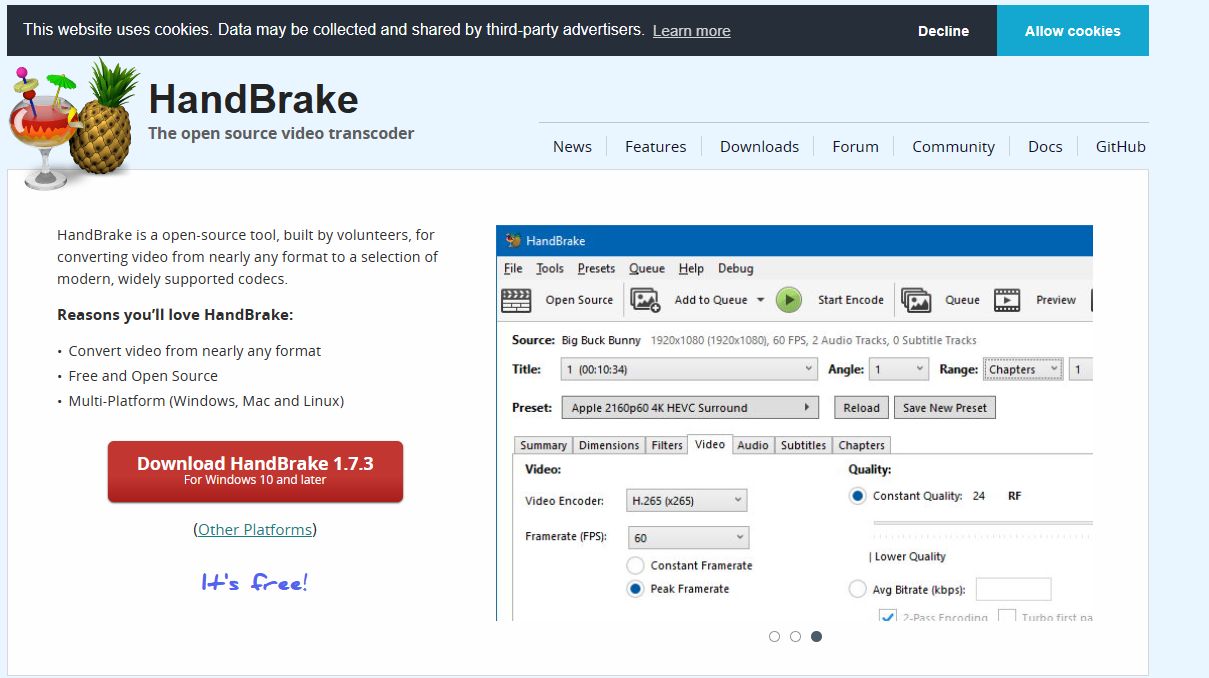This screenshot has width=1209, height=678.
Task: Open the Title dropdown showing 1 (00:10:34)
Action: (x=689, y=369)
